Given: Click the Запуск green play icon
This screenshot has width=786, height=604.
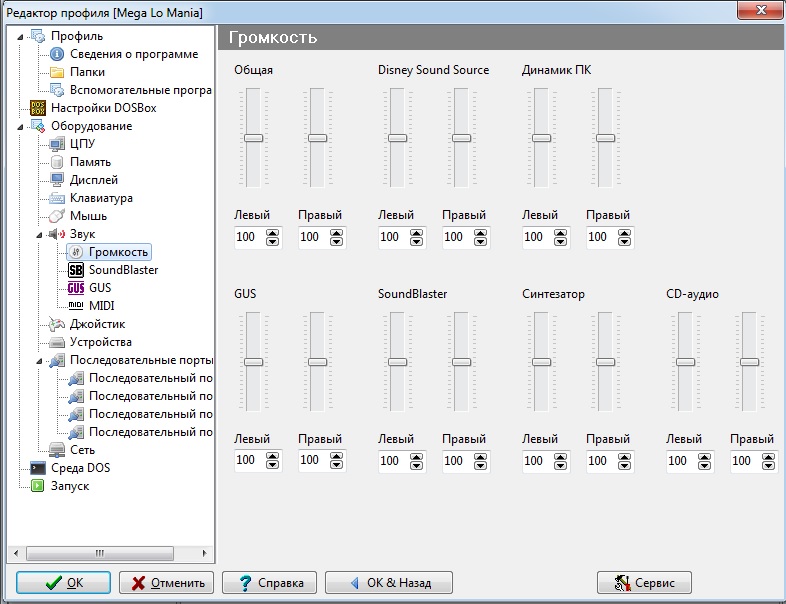Looking at the screenshot, I should (x=38, y=486).
